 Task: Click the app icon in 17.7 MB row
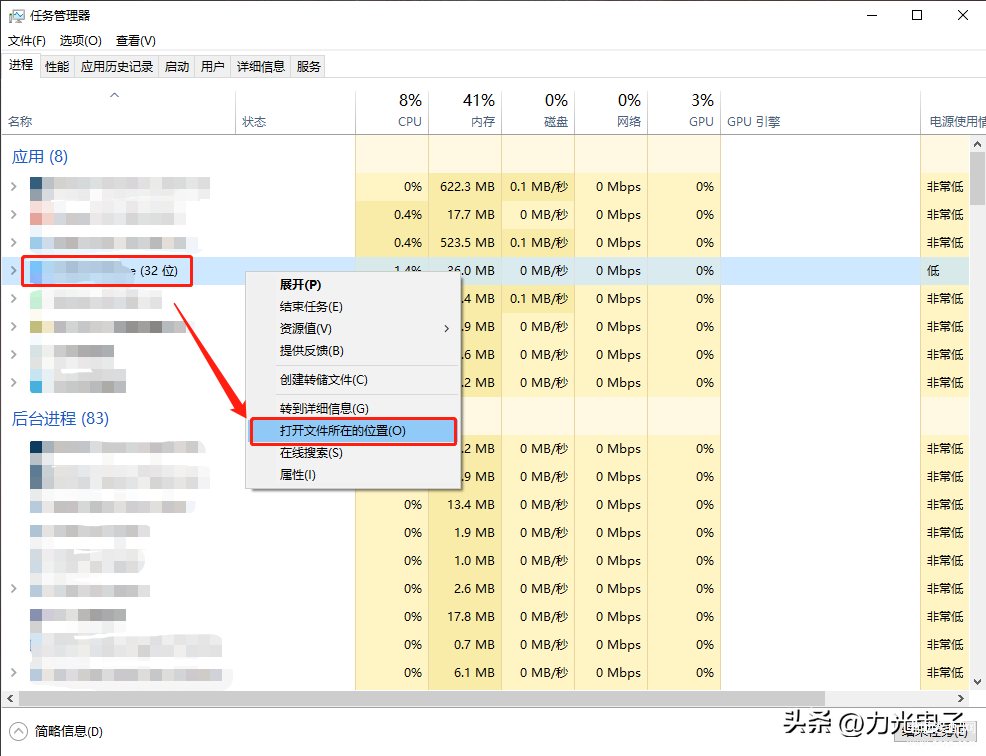[36, 214]
